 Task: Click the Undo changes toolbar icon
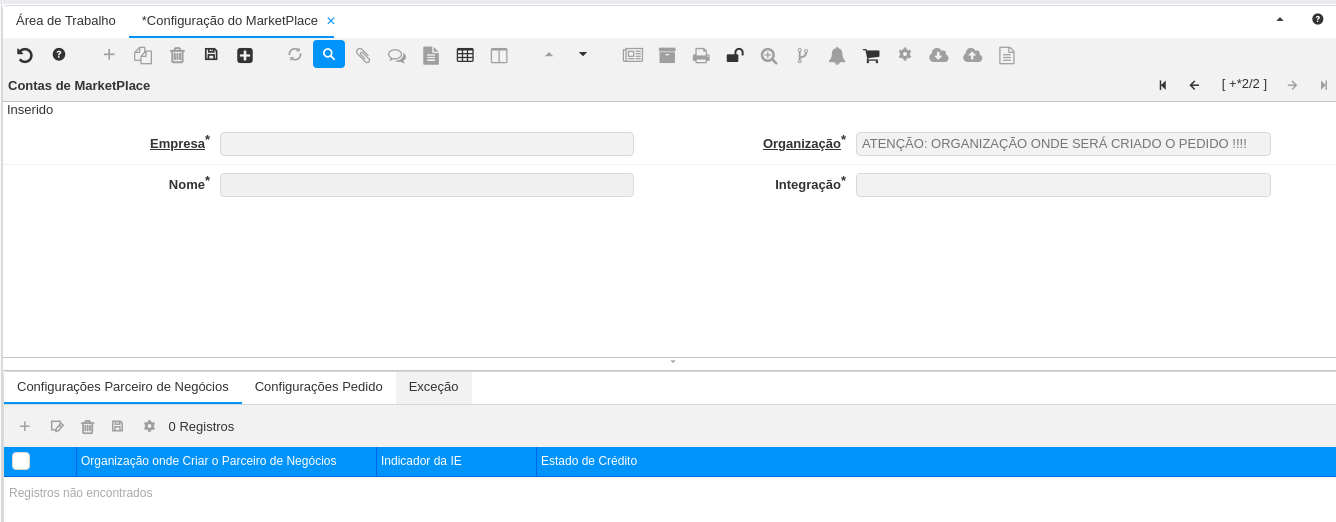pos(25,55)
